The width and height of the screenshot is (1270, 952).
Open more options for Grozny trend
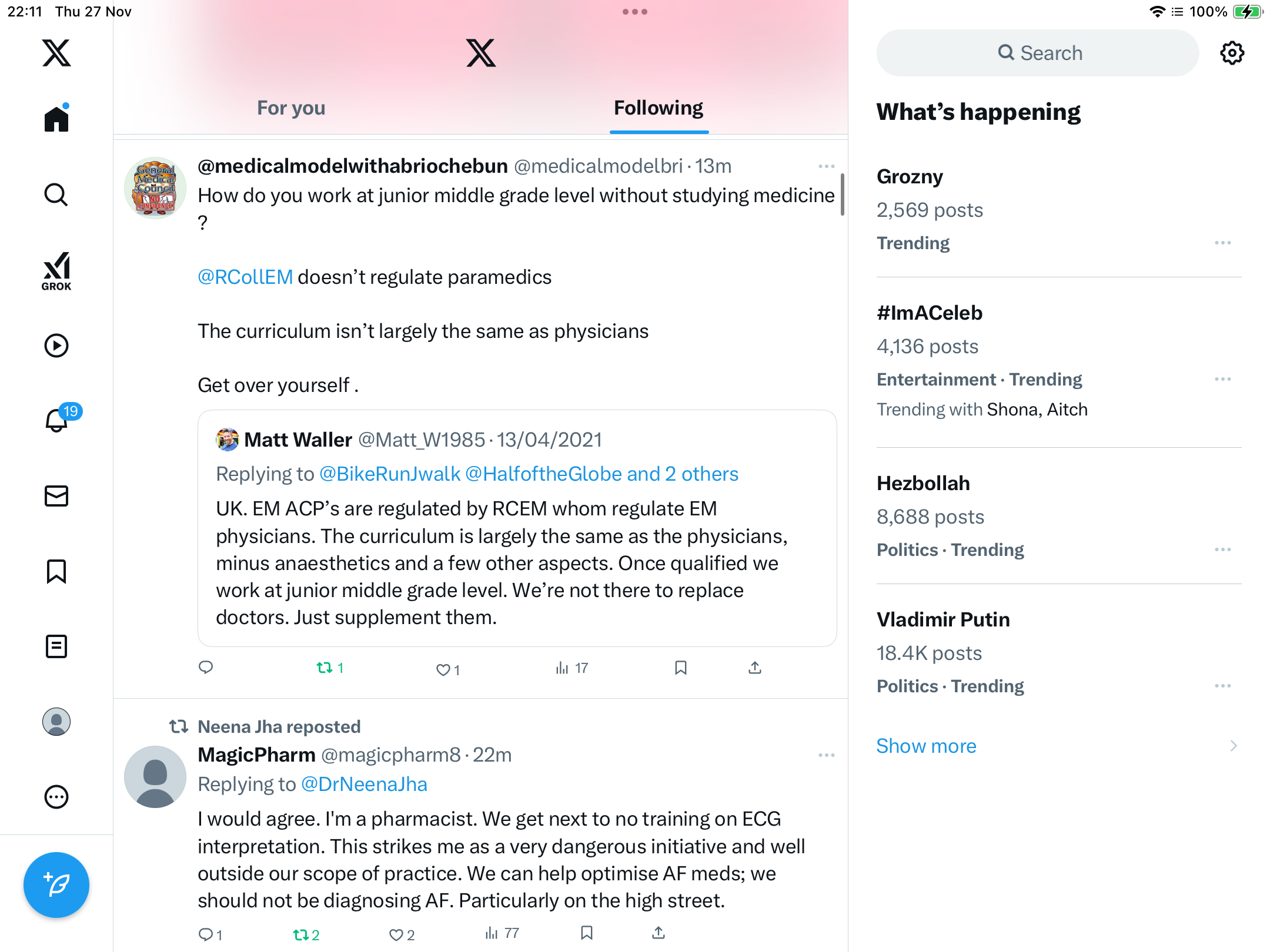click(x=1223, y=243)
